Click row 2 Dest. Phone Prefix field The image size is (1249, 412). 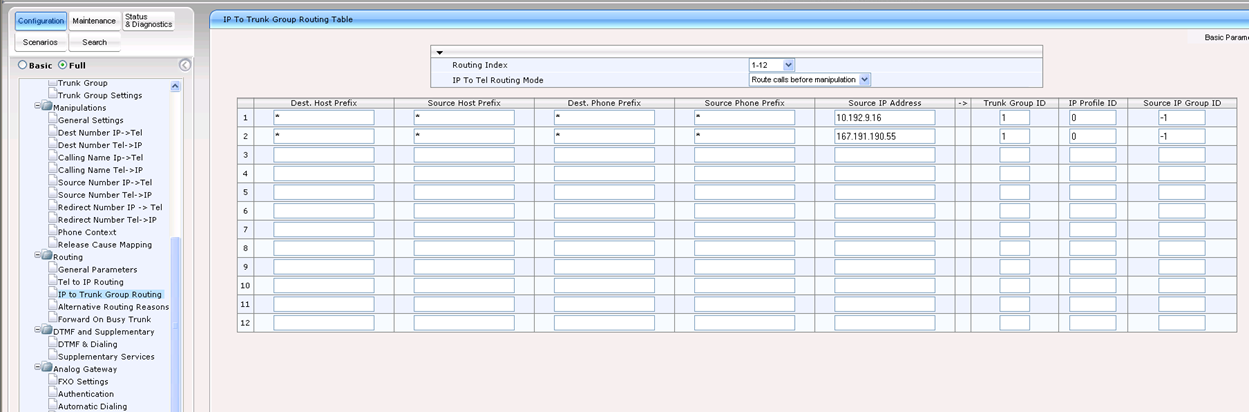(604, 136)
